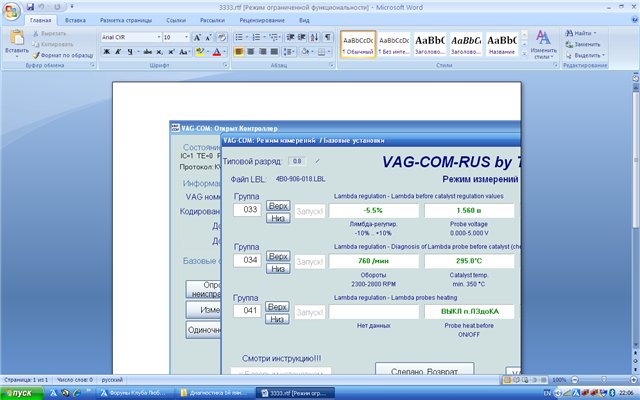Undo the last action
Viewport: 640px width, 400px height.
tap(41, 7)
